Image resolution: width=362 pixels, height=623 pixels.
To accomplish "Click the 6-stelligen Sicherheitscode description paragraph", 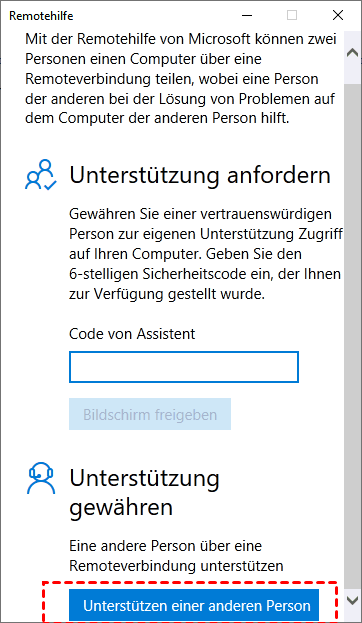I will [205, 254].
